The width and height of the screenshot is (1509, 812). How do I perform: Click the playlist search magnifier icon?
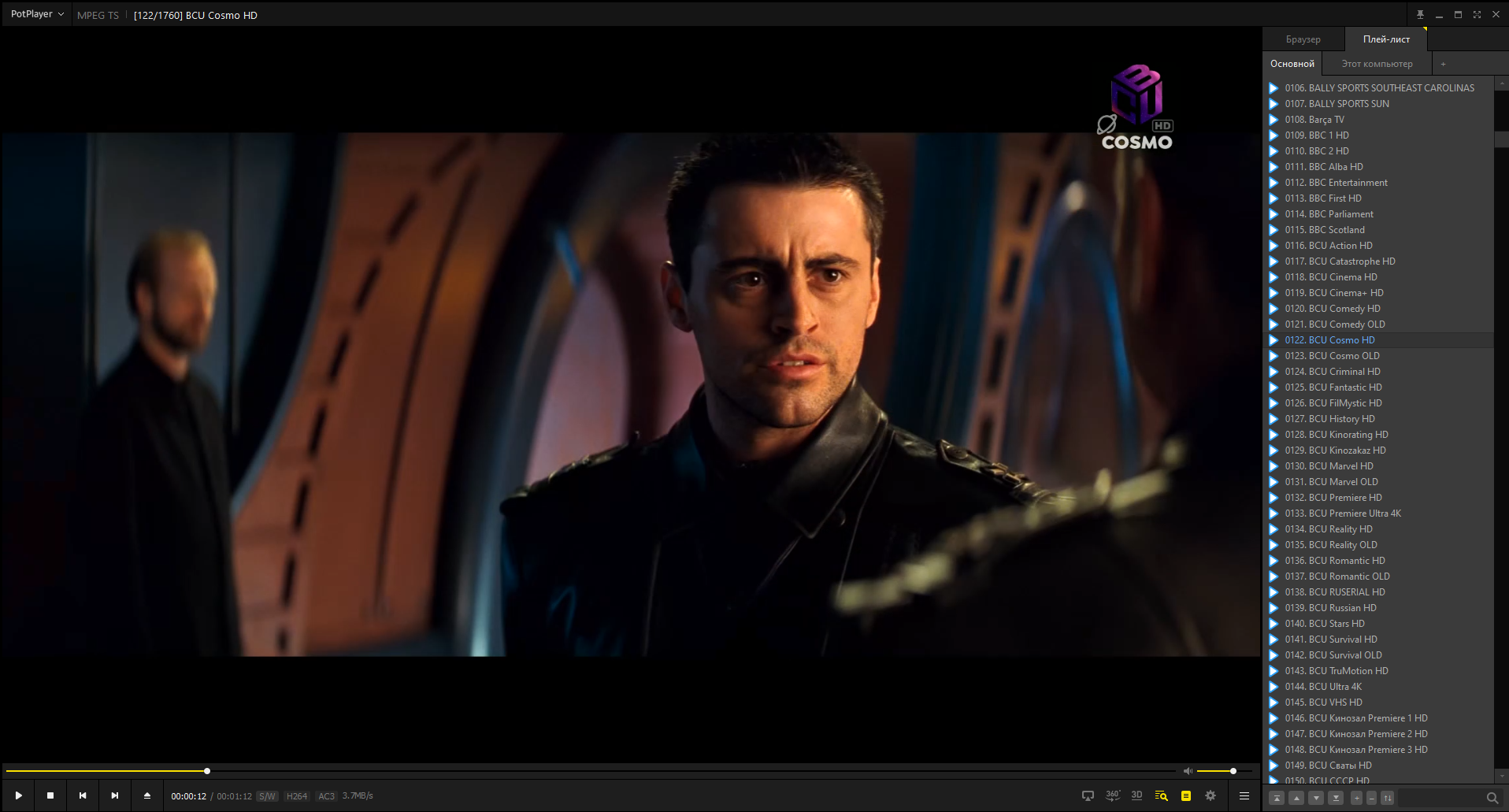click(1492, 798)
